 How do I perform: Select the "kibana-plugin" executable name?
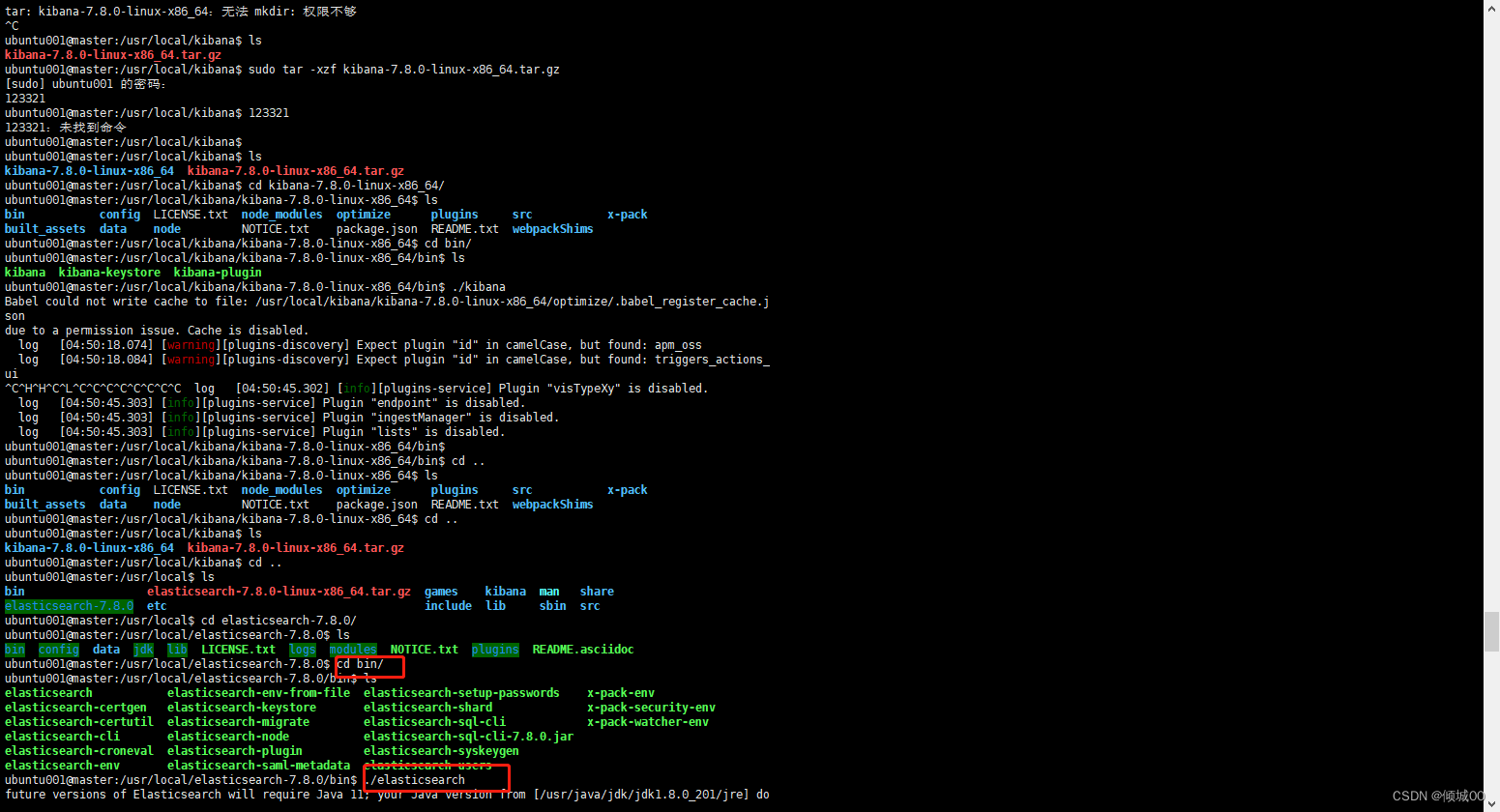coord(218,273)
